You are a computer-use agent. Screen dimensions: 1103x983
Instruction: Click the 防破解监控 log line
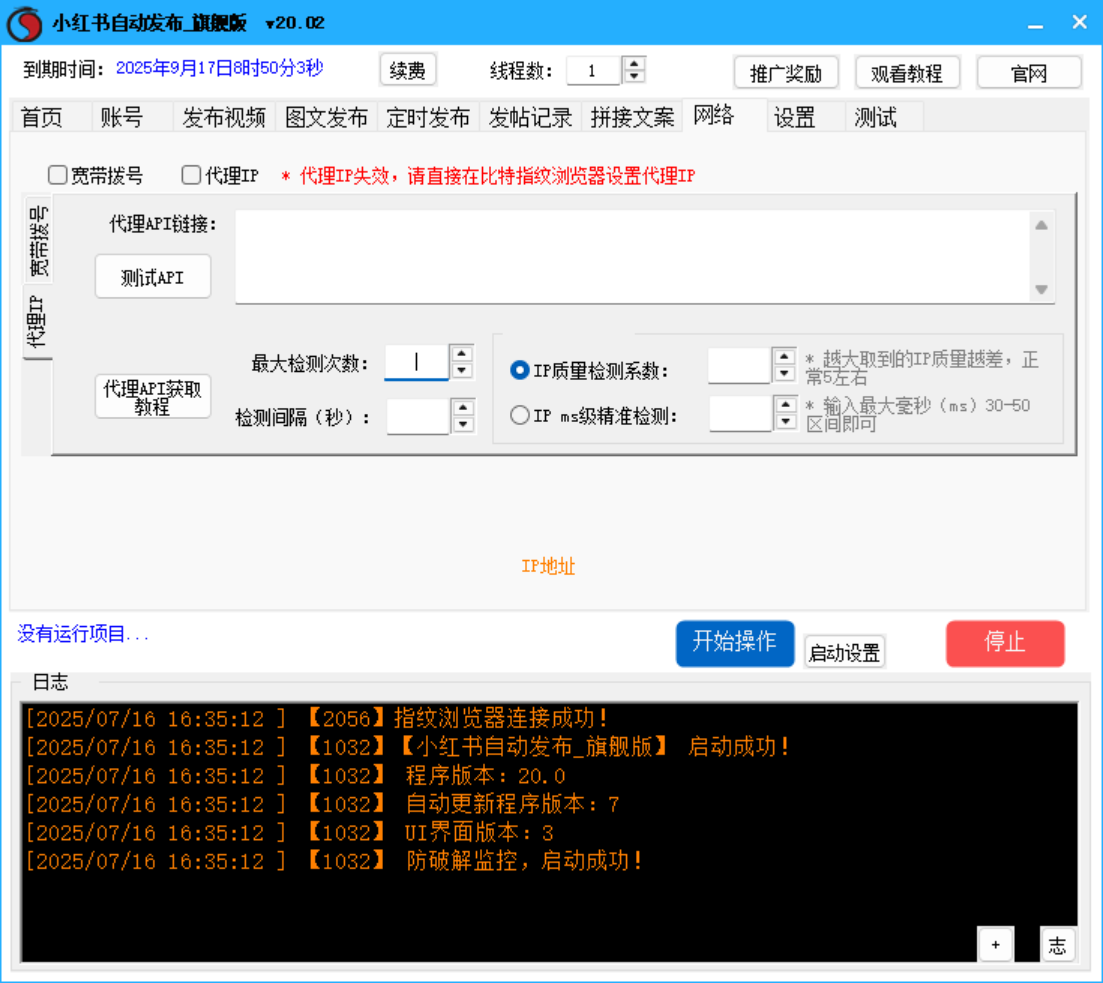(x=334, y=861)
